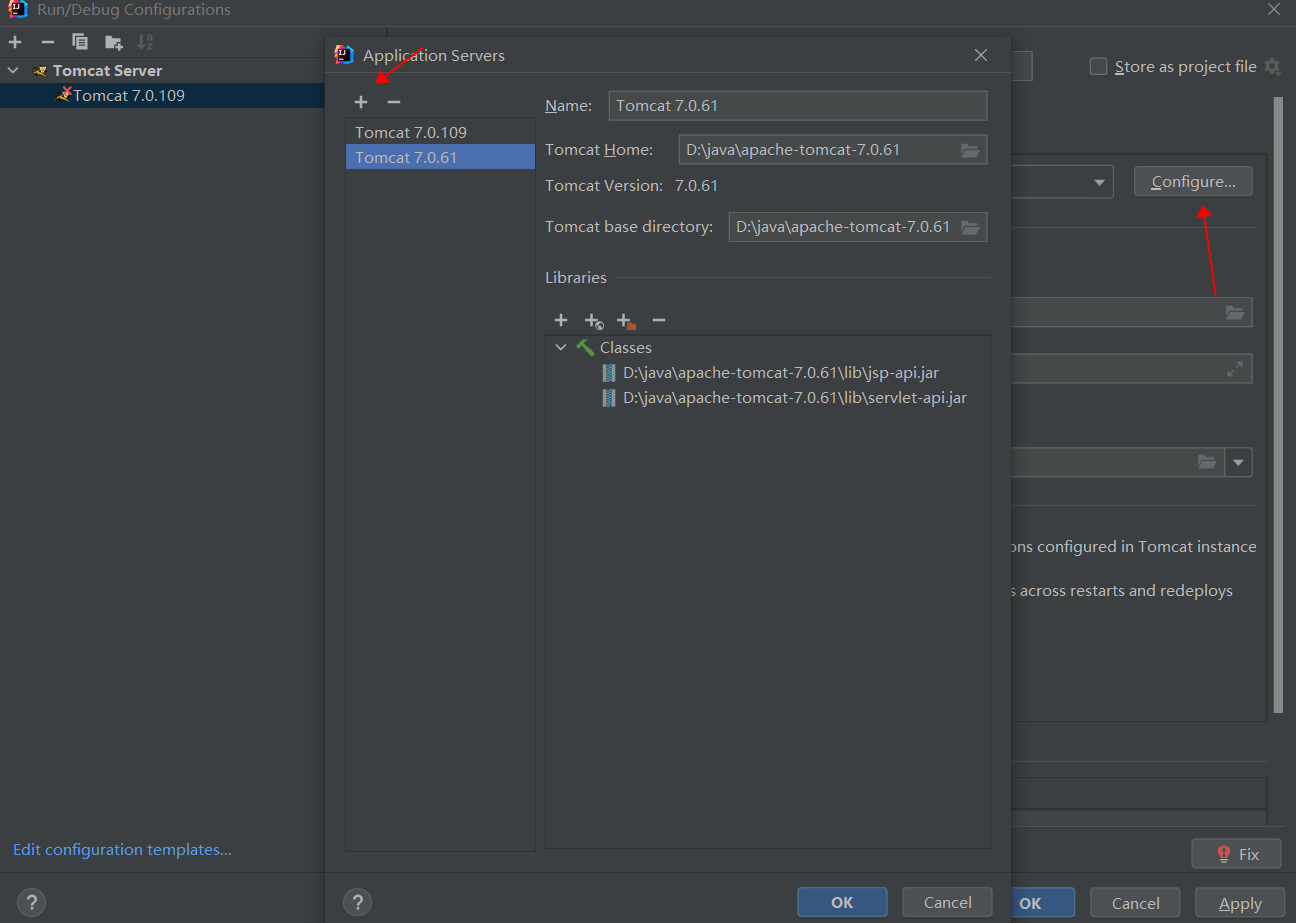Add new configuration in Run/Debug toolbar
Screen dimensions: 1296x923
coord(15,42)
